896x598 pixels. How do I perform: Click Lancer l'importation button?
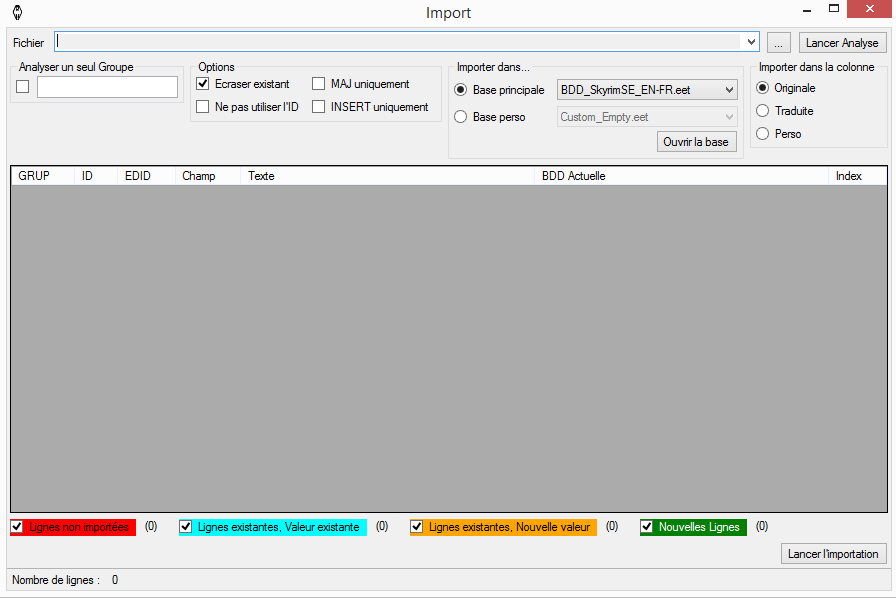[833, 554]
